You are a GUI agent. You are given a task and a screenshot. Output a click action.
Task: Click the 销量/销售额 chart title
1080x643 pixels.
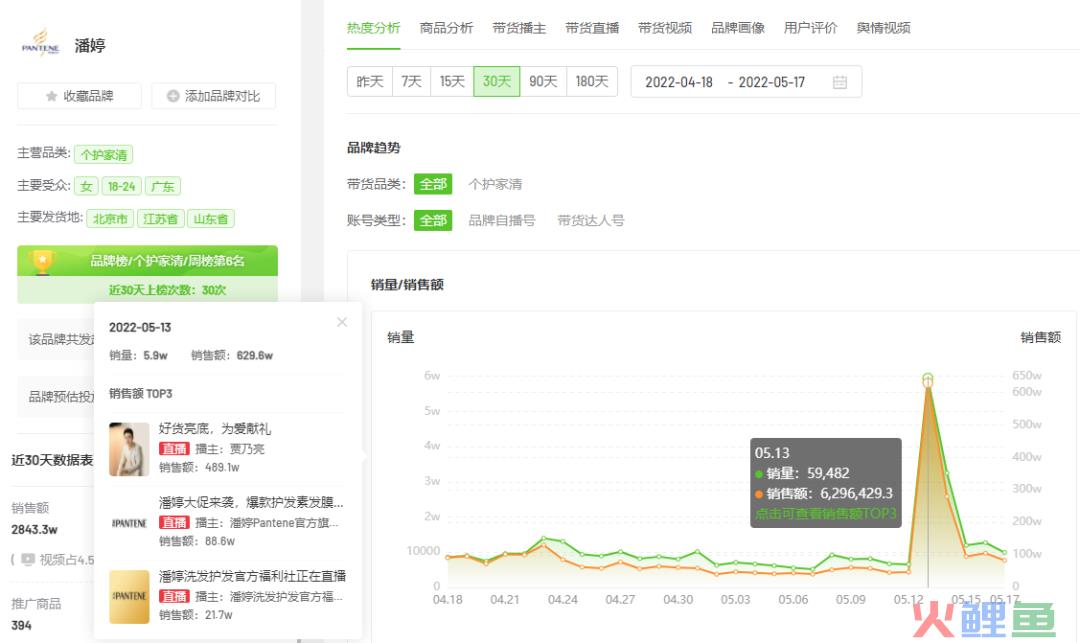pos(407,284)
